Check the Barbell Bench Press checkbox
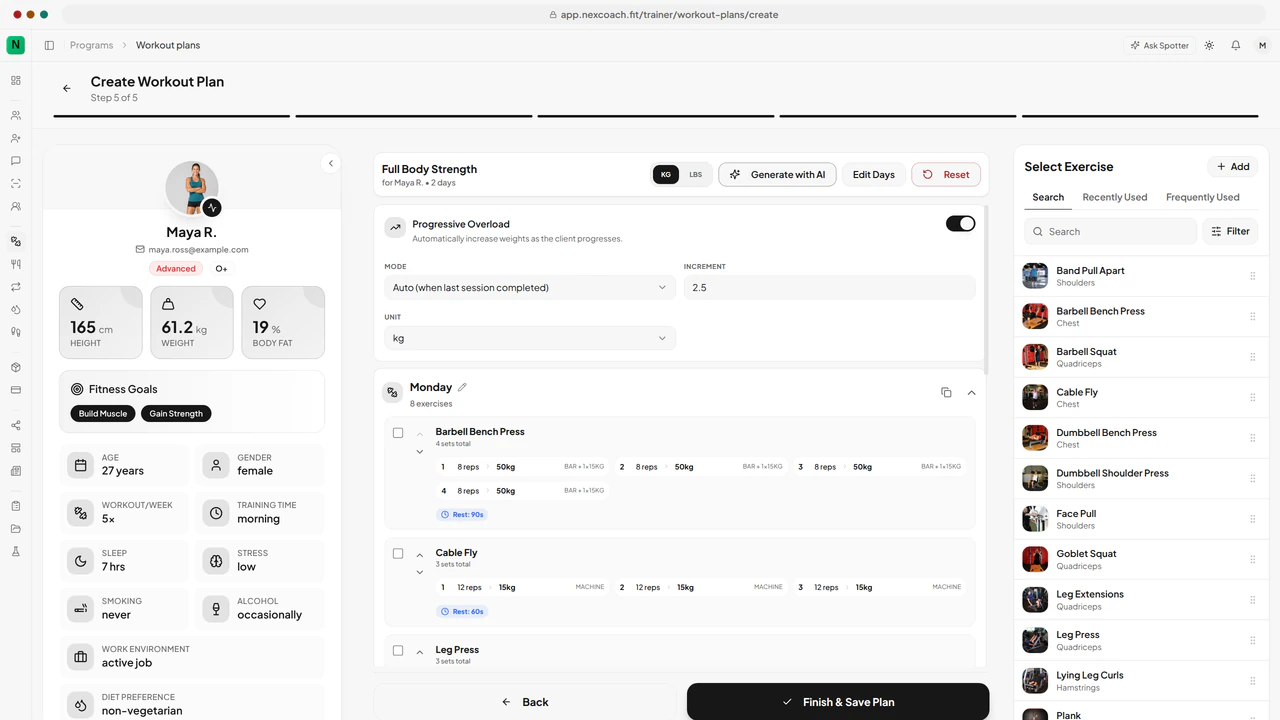This screenshot has width=1280, height=720. (x=398, y=433)
